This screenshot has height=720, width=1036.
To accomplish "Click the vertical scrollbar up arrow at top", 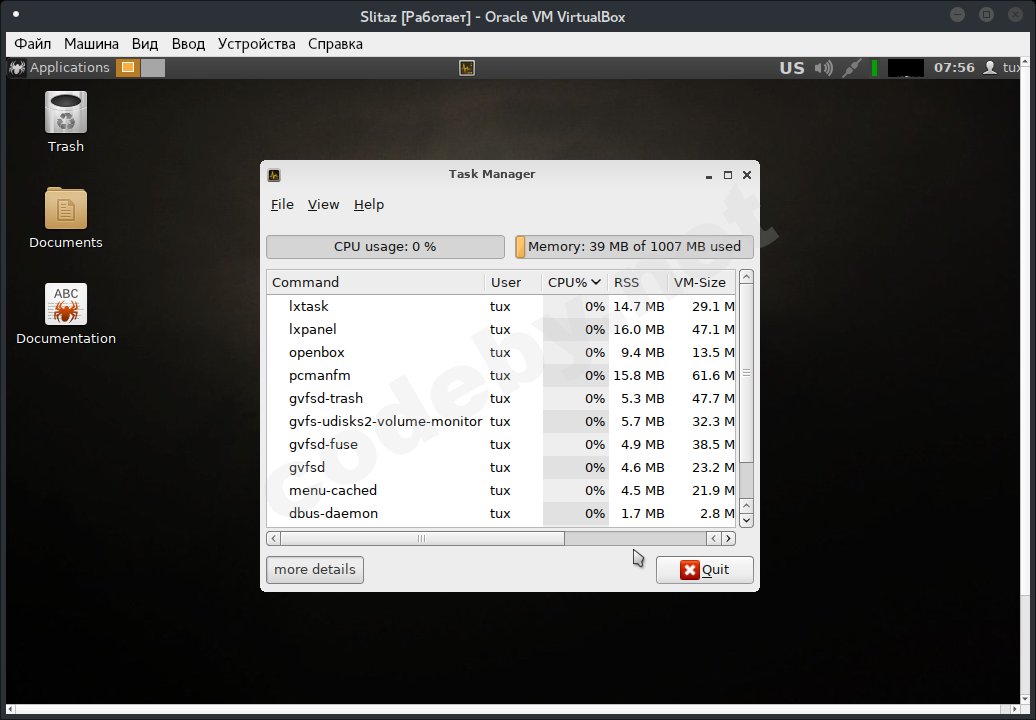I will [746, 277].
